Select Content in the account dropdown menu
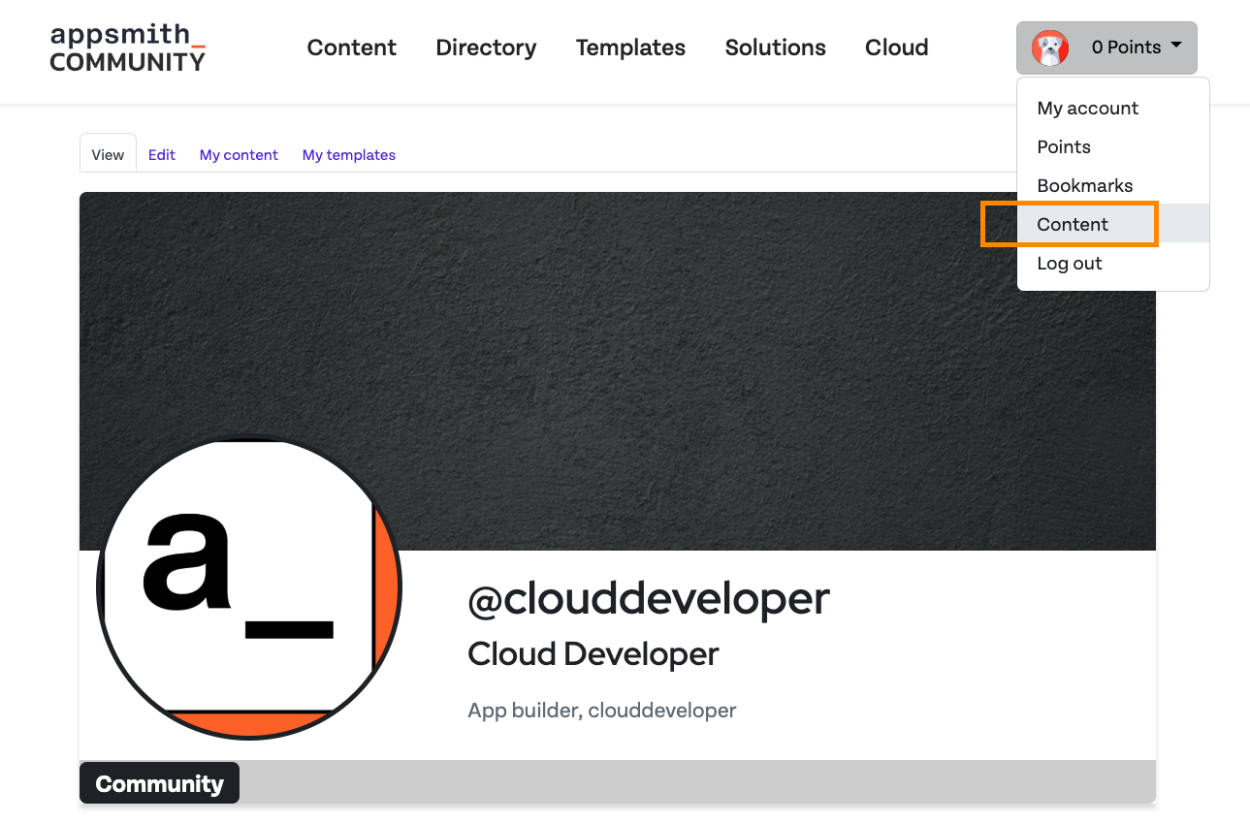The width and height of the screenshot is (1250, 823). tap(1113, 224)
